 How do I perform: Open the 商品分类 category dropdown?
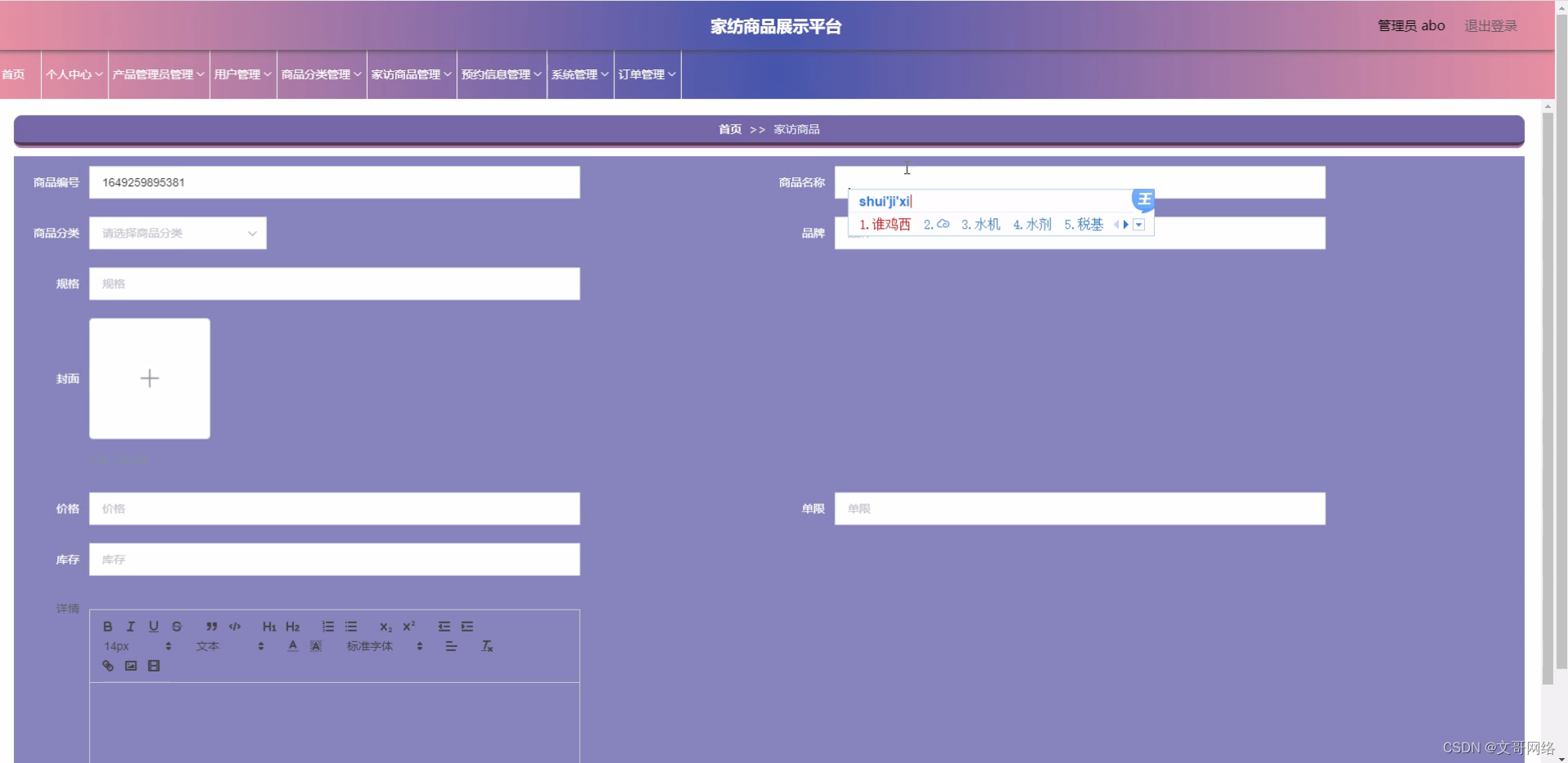[x=177, y=233]
